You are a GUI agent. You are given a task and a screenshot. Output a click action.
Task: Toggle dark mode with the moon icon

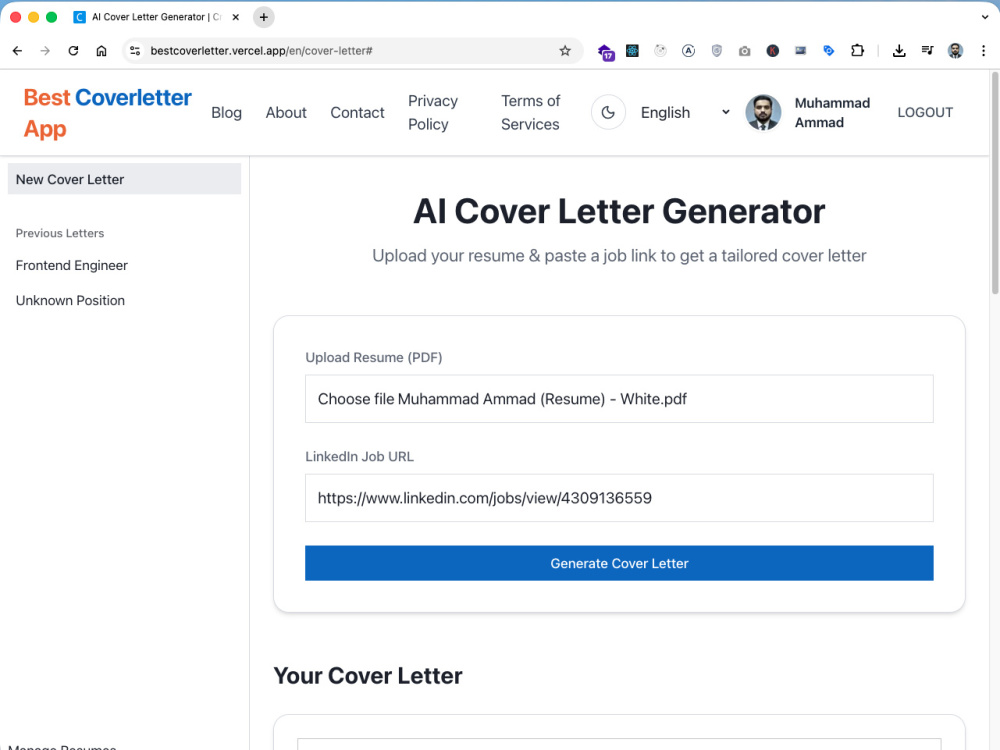[x=608, y=112]
